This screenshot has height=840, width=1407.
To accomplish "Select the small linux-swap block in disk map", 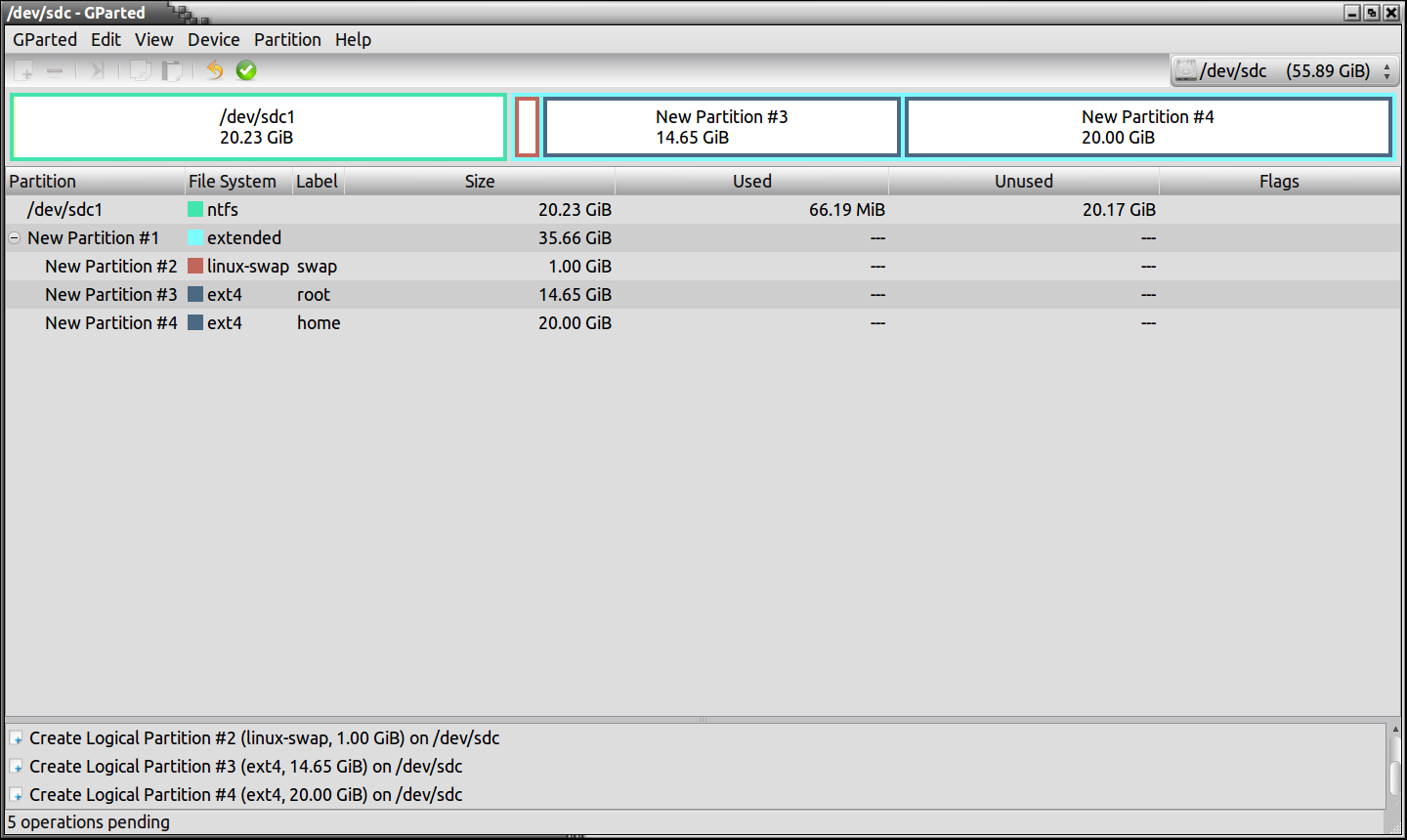I will click(528, 127).
